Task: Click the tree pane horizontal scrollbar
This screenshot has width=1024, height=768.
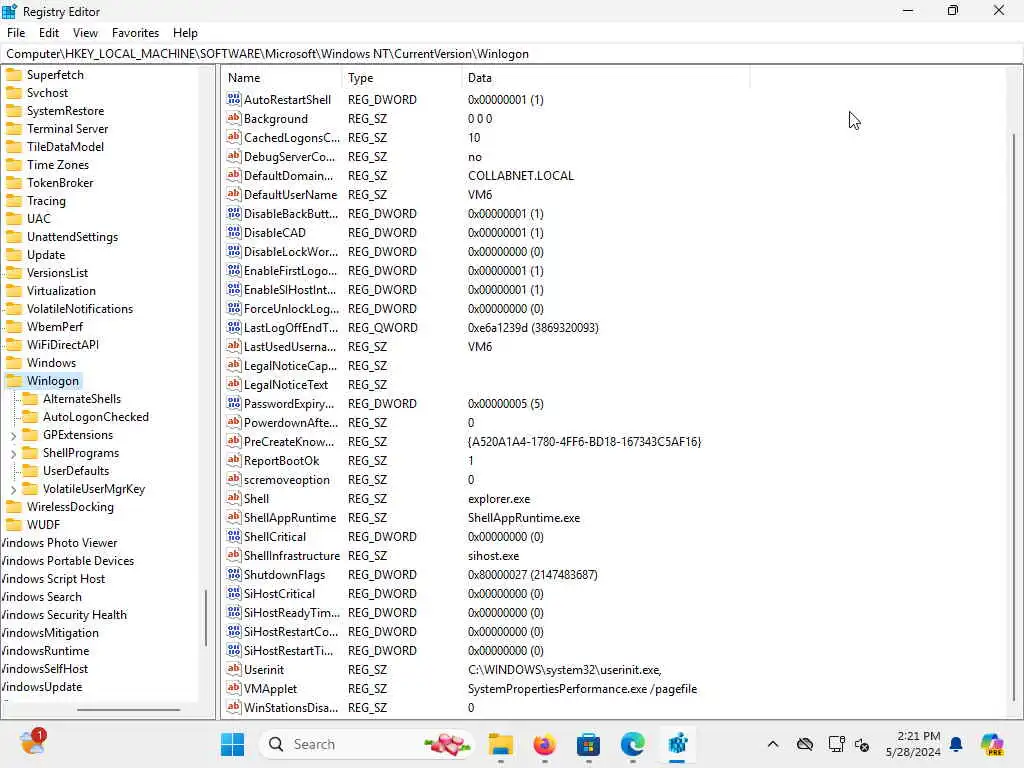Action: coord(128,709)
